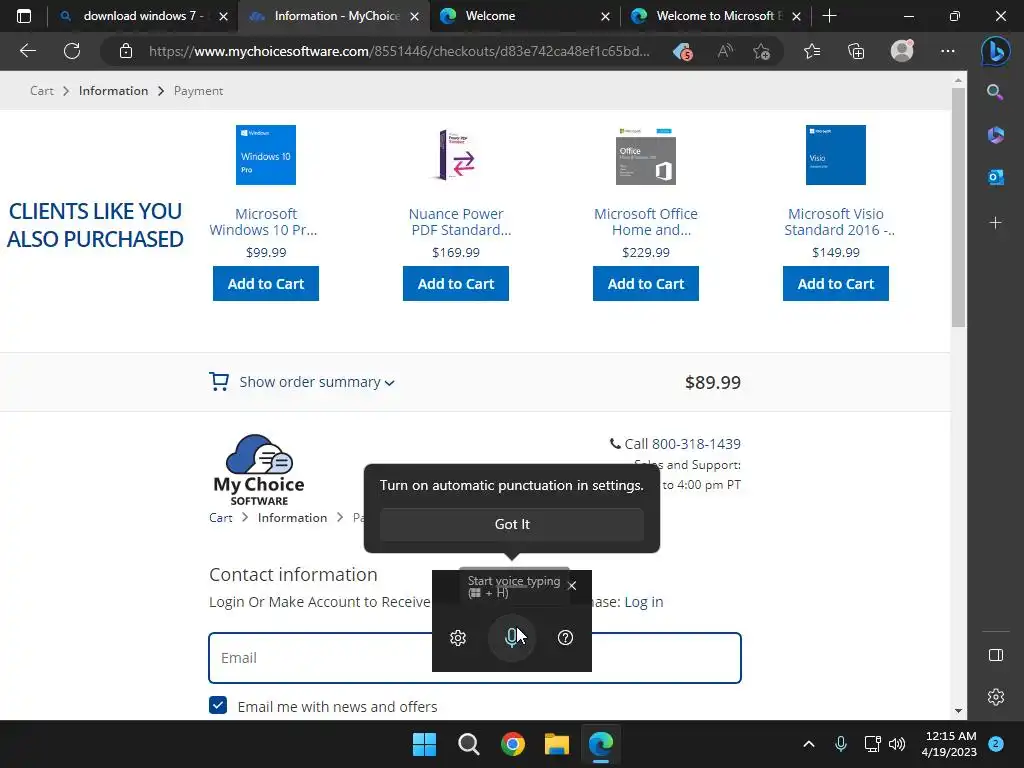
Task: Open the notification center badge
Action: pyautogui.click(x=996, y=744)
